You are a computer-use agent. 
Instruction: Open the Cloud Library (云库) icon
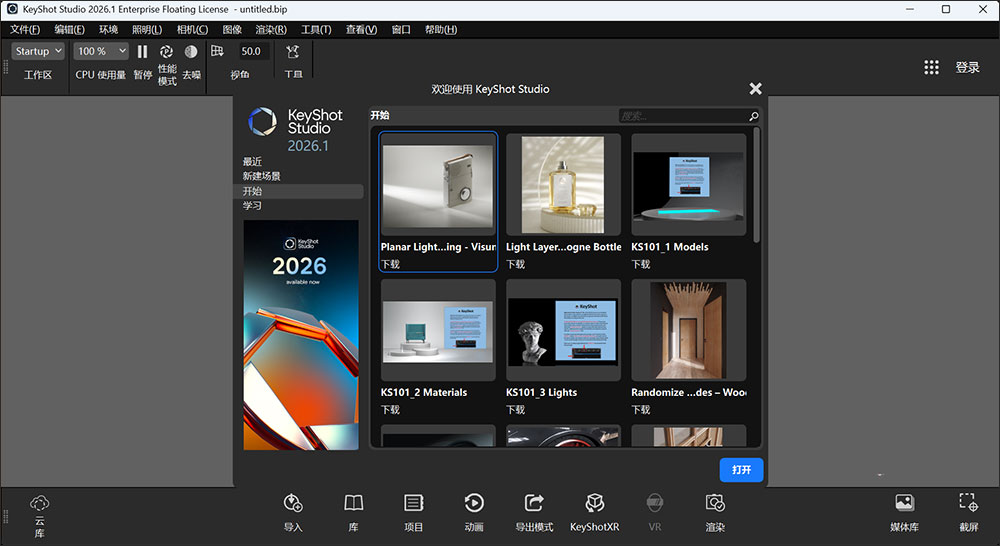[40, 504]
